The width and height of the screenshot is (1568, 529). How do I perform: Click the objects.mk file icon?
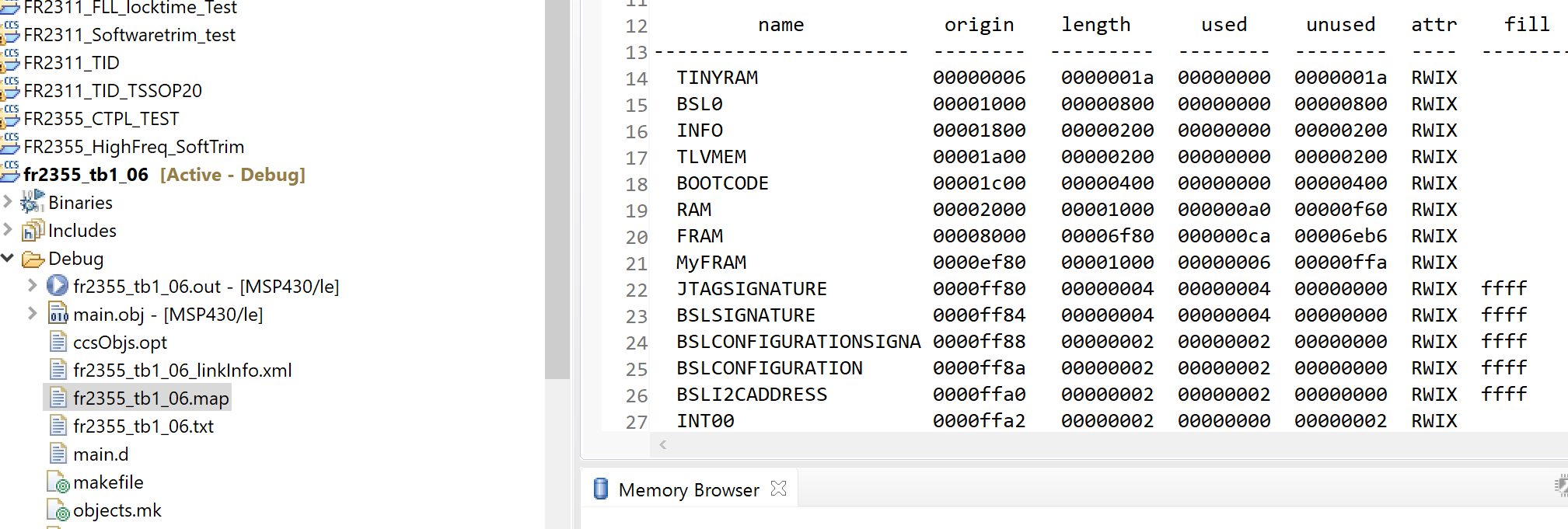click(58, 510)
